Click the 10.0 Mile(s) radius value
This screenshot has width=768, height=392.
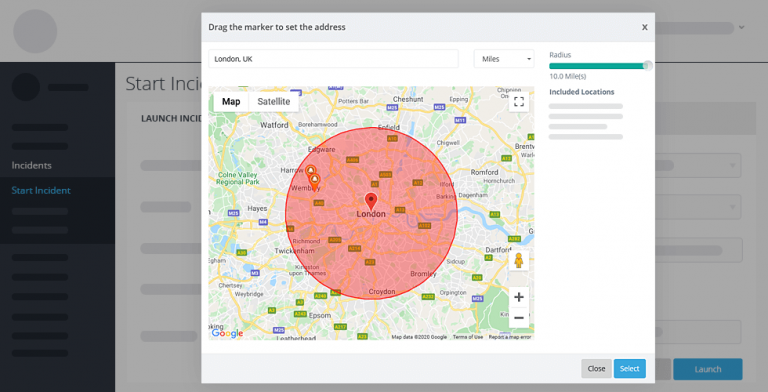[567, 76]
